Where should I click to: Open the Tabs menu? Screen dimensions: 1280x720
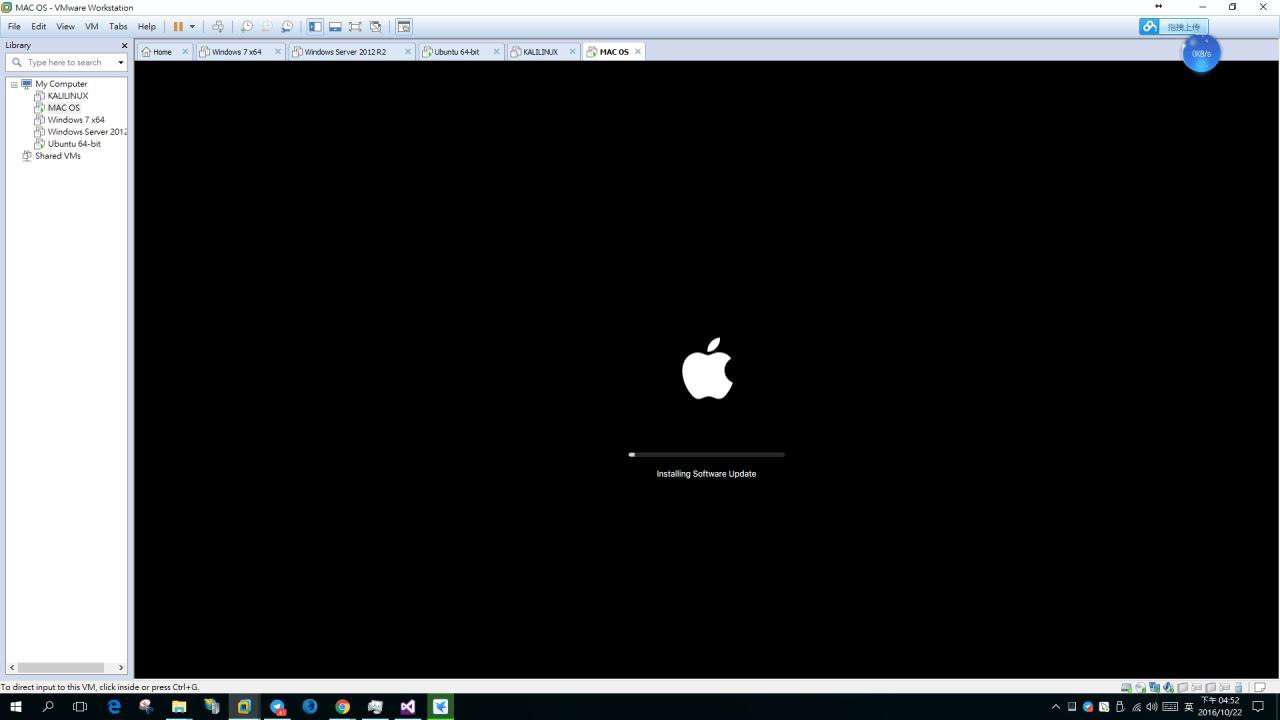[118, 27]
